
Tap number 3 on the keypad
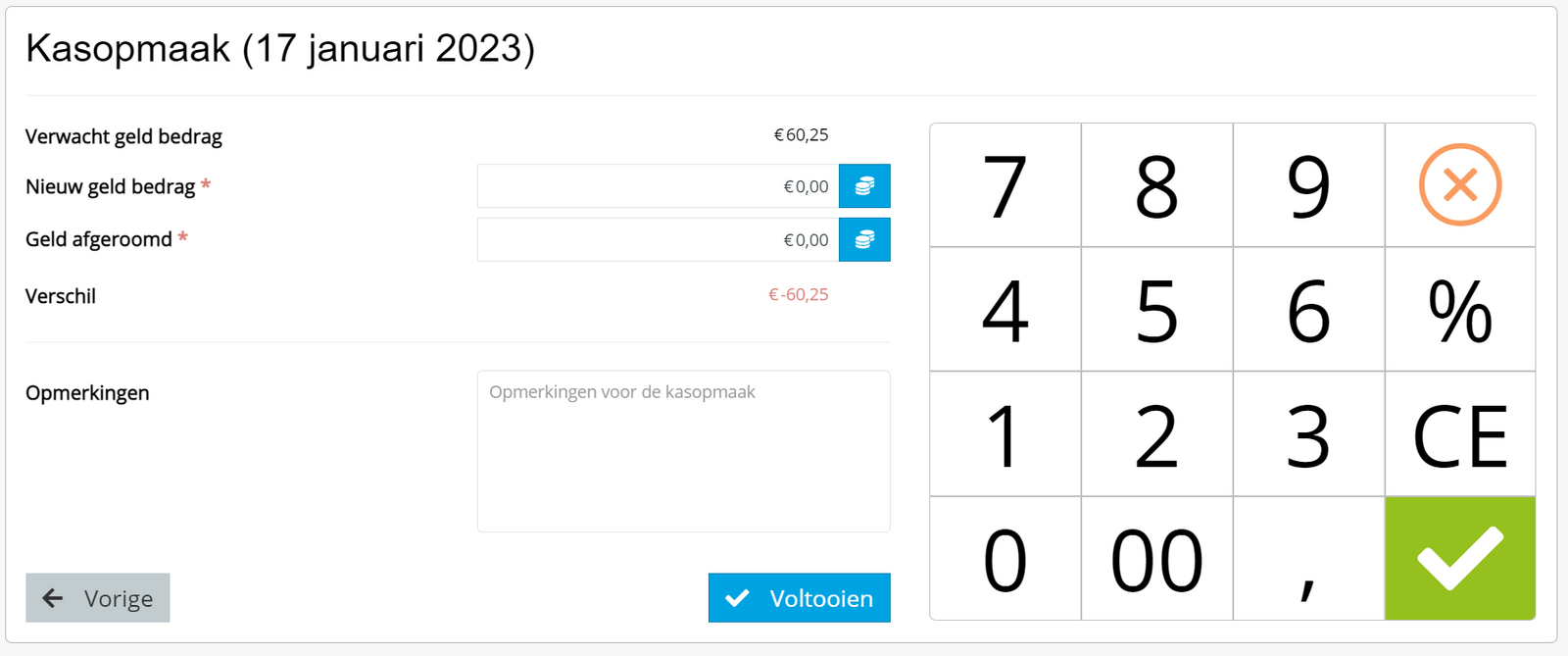(x=1308, y=434)
